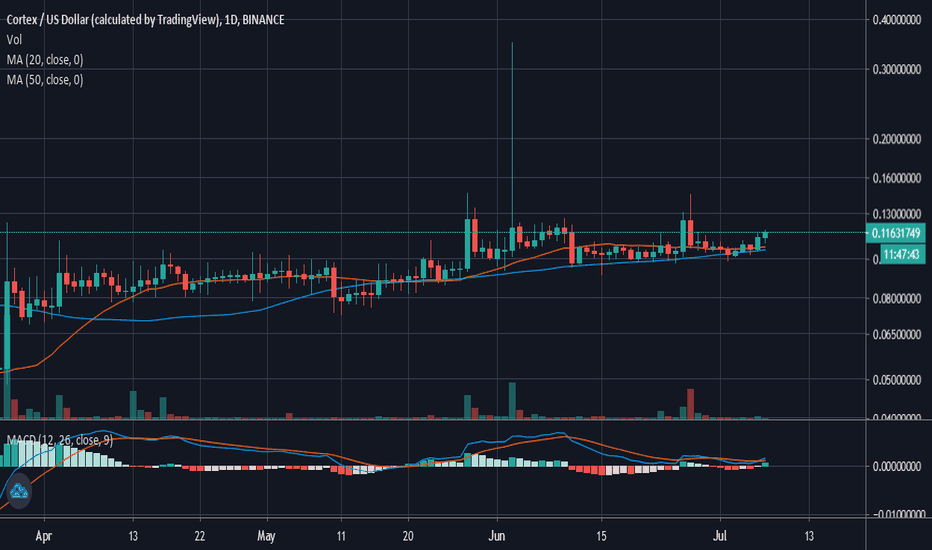This screenshot has height=550, width=932.
Task: Click the 15 date label in June
Action: [602, 536]
